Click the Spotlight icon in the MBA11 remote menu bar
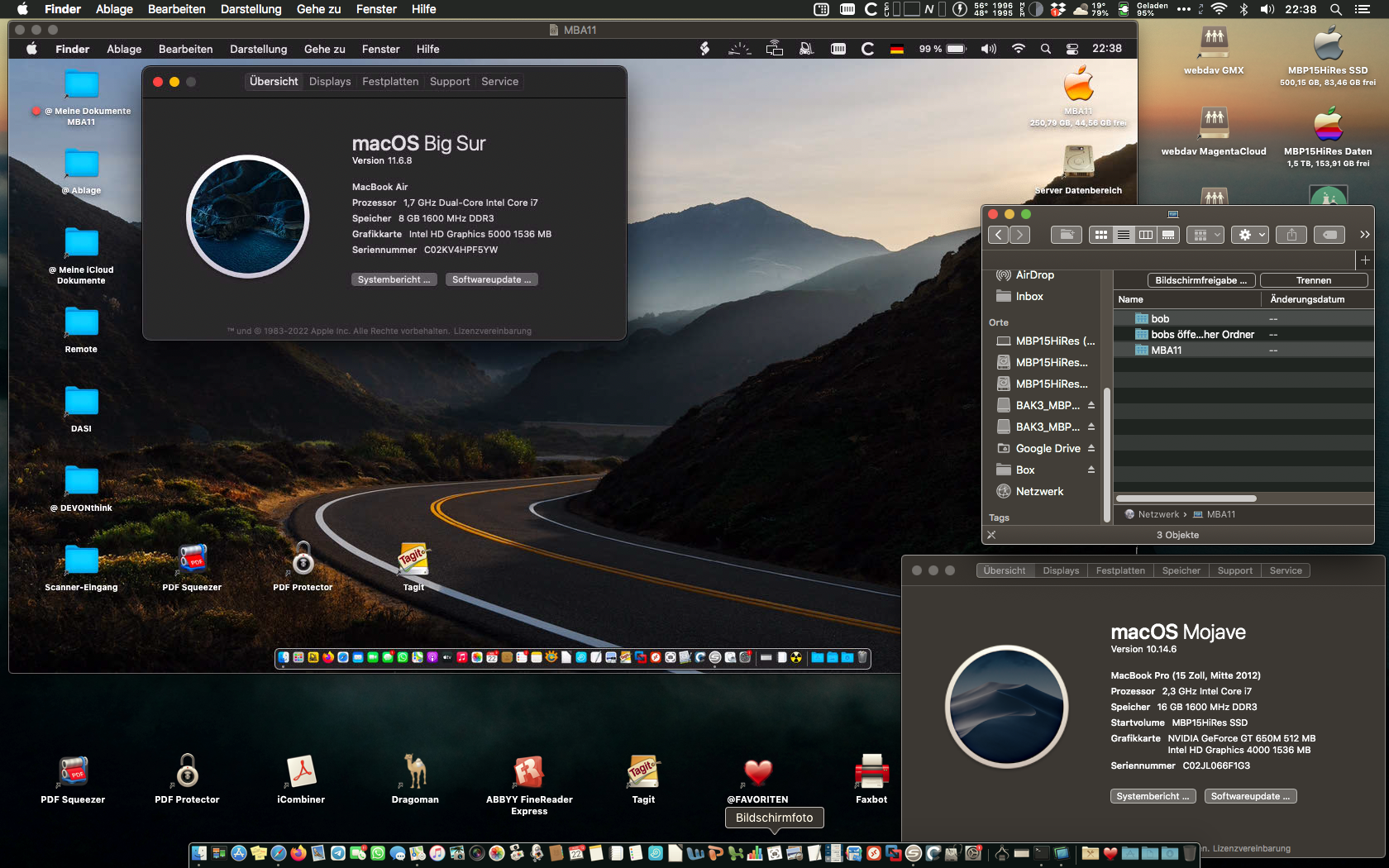Viewport: 1389px width, 868px height. 1046,49
